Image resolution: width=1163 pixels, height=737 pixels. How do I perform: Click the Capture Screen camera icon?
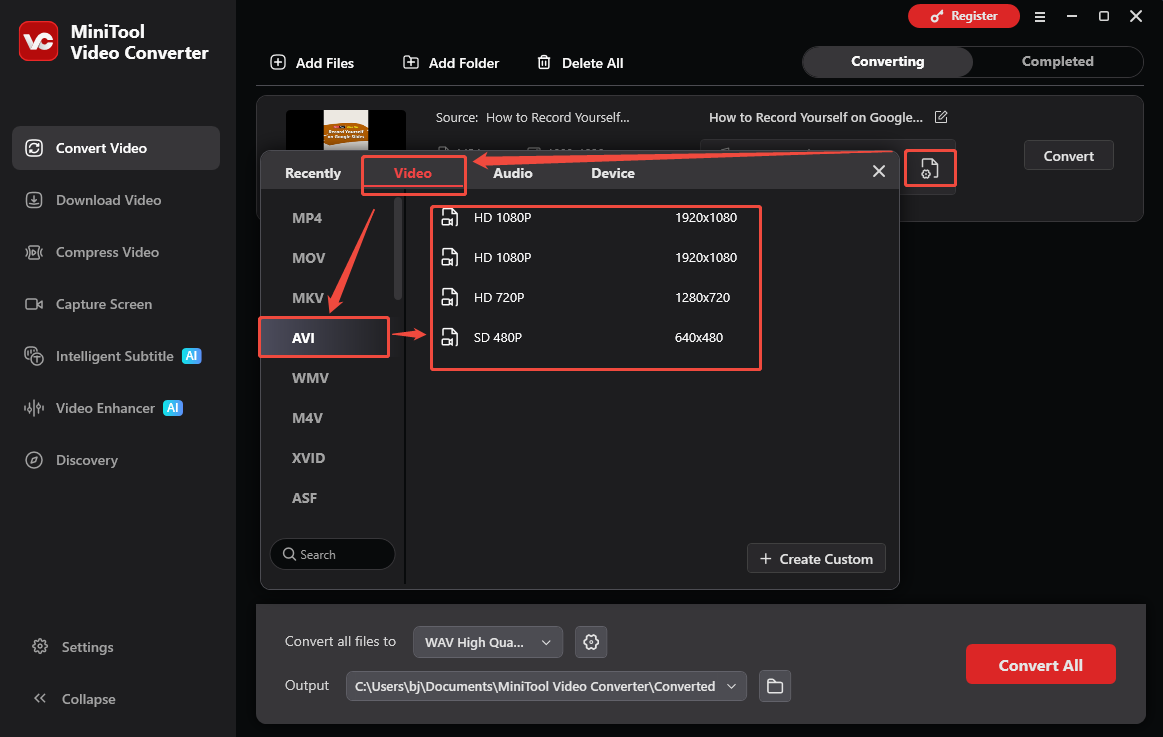click(34, 304)
